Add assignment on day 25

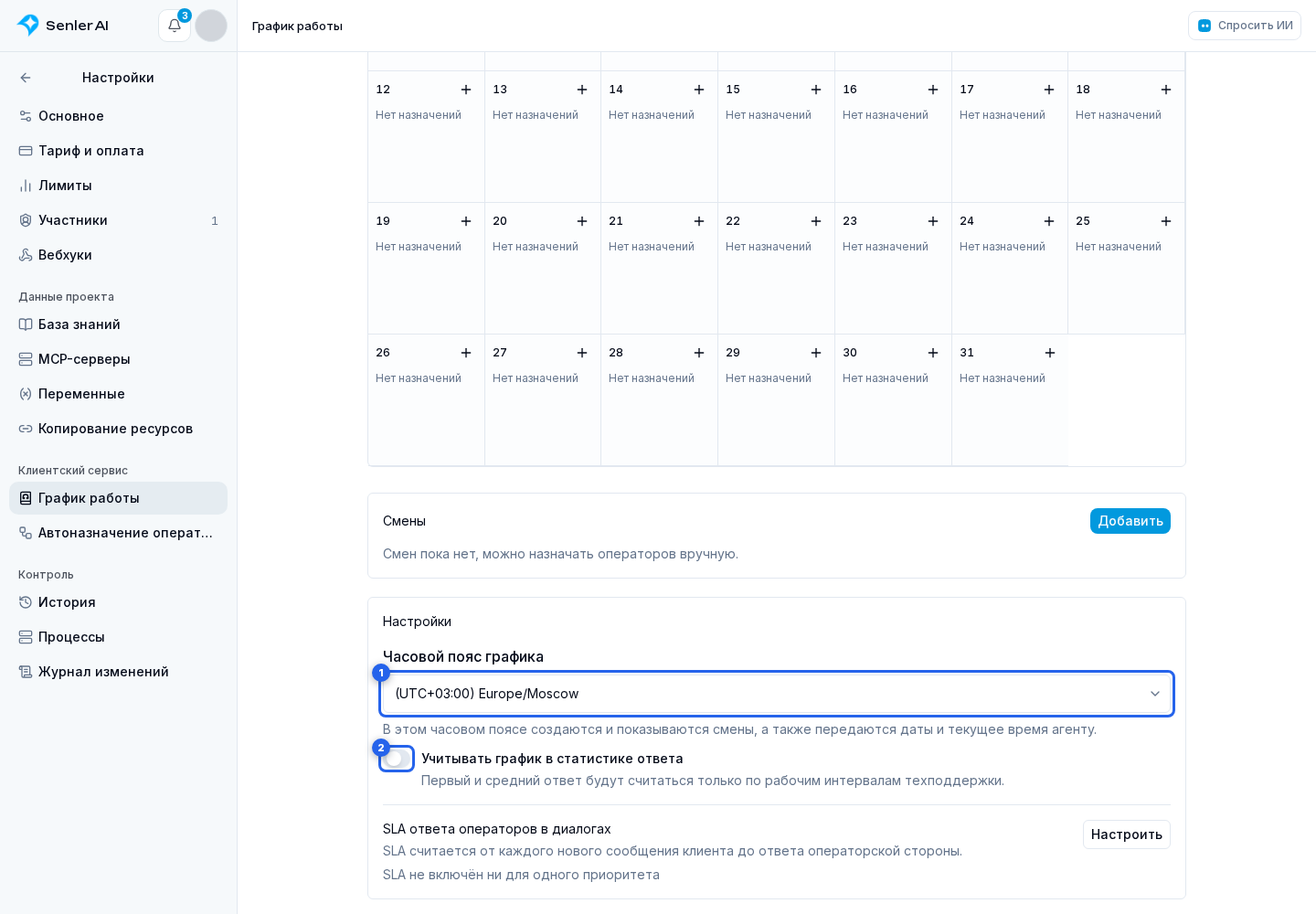(x=1166, y=221)
